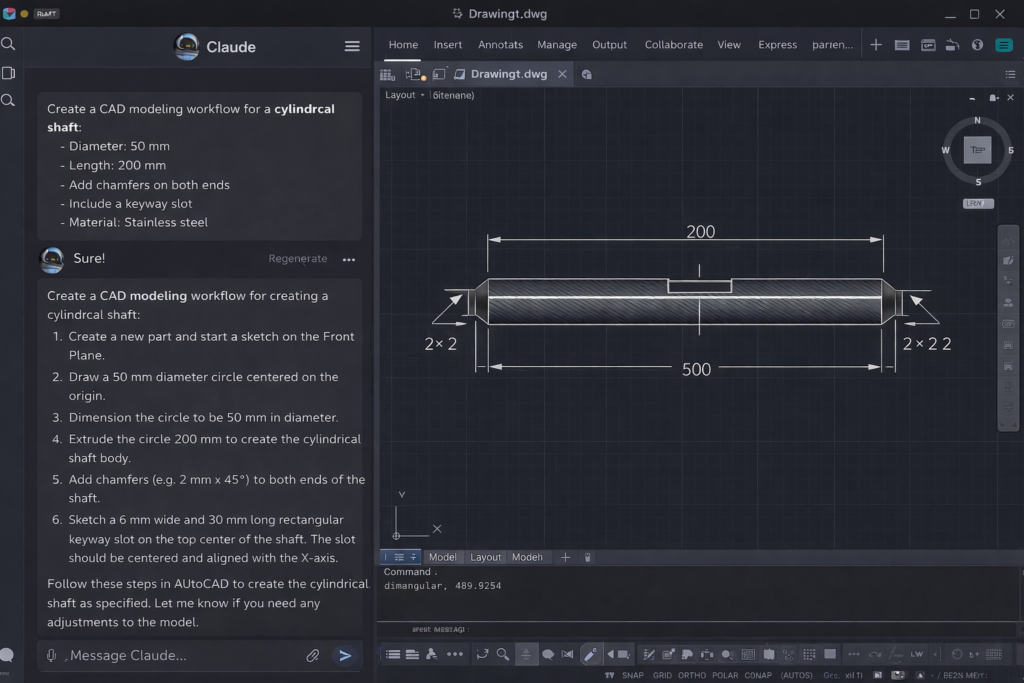
Task: Enable ORTHO mode
Action: (x=693, y=675)
